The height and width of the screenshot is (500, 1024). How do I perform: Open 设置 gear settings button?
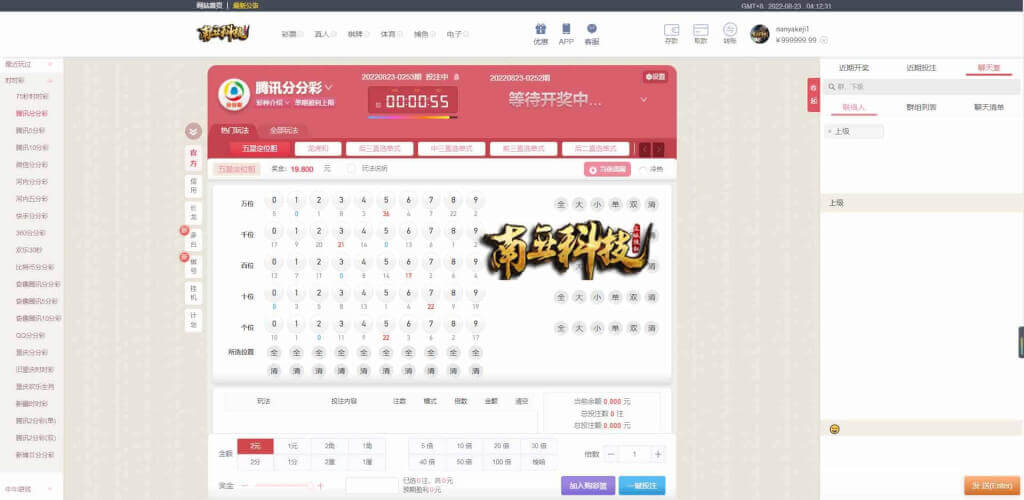[656, 77]
